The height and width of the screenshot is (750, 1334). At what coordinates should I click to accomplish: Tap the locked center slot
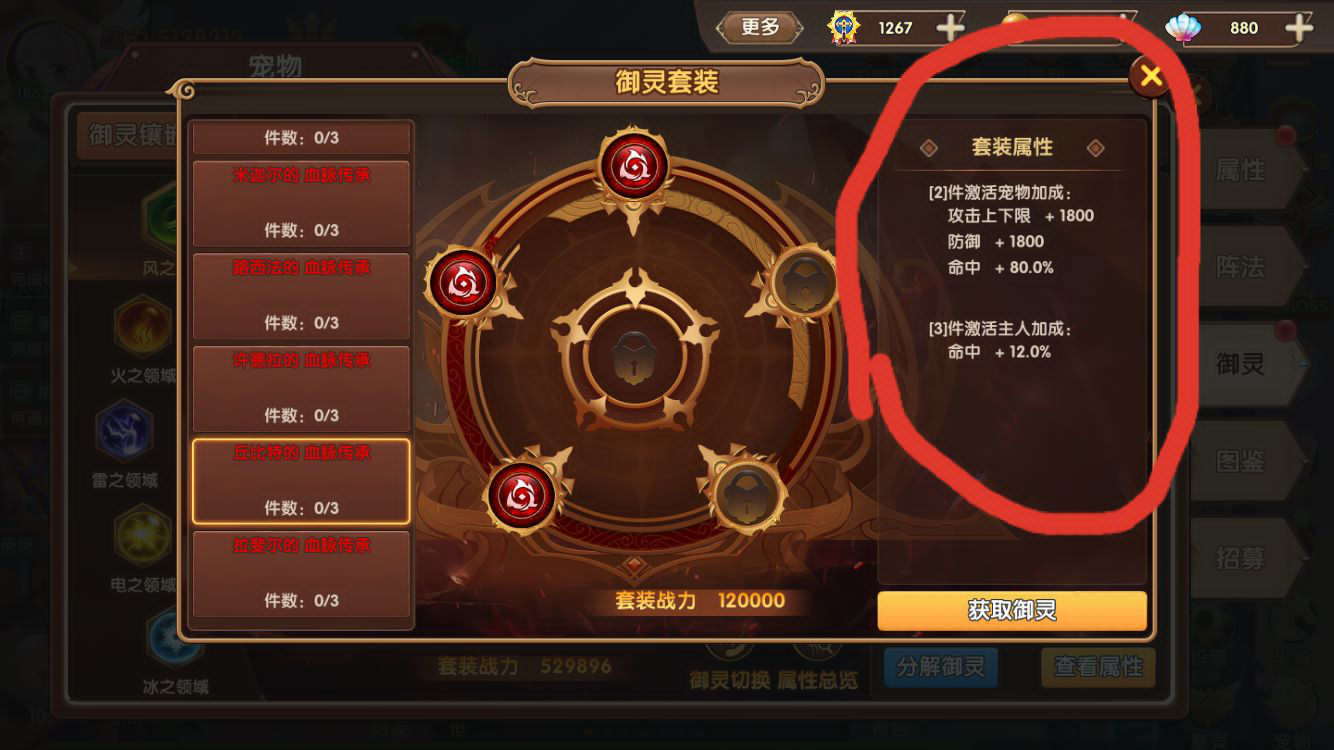(634, 357)
